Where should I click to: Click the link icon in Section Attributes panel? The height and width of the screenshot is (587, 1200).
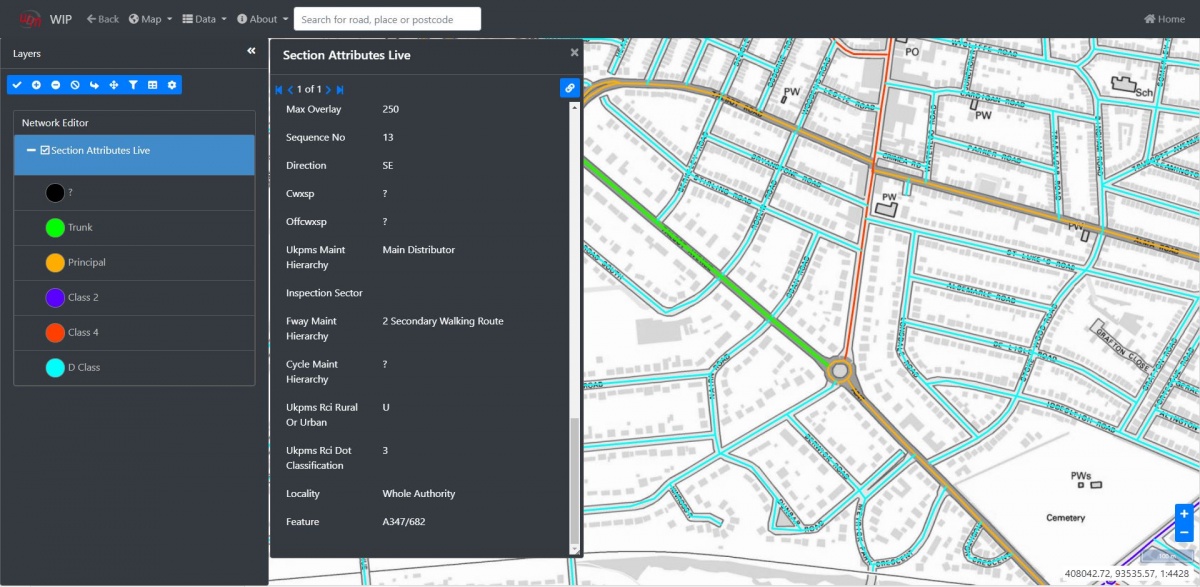[x=569, y=88]
